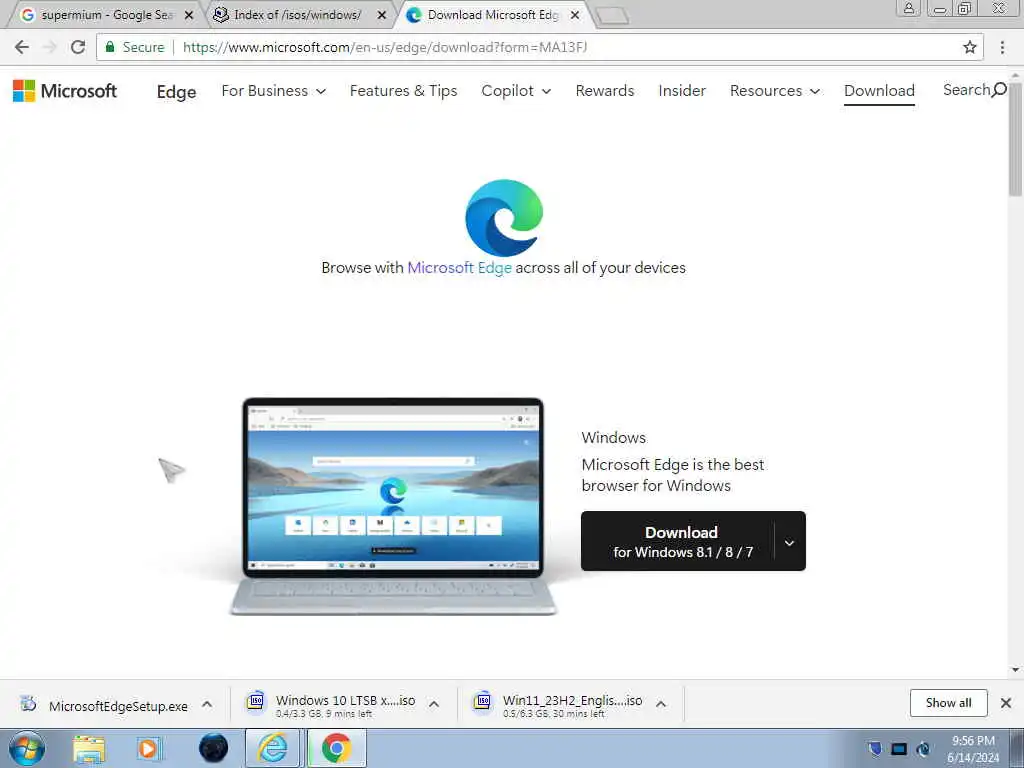Open Windows Start menu orb

tap(27, 748)
